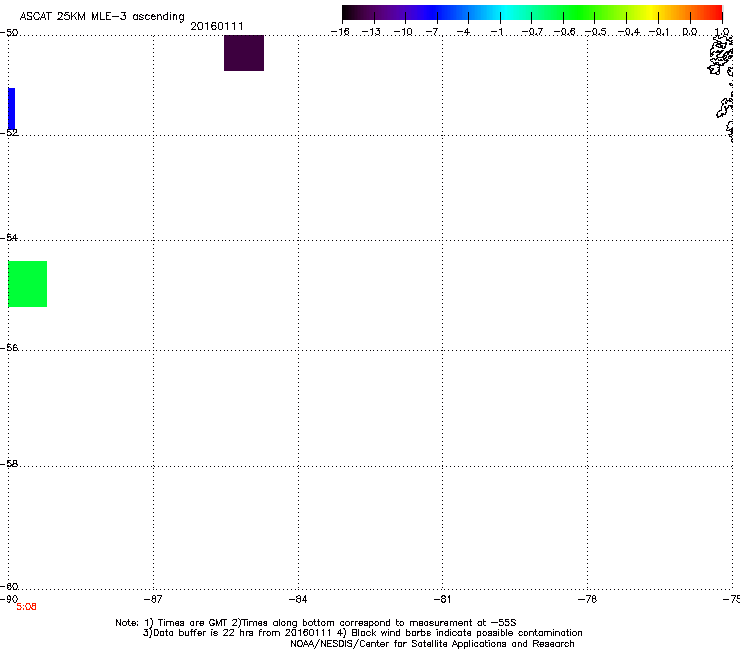
Task: Click the title 'ASCAT 25KM MLE-3 ascending'
Action: pos(102,16)
